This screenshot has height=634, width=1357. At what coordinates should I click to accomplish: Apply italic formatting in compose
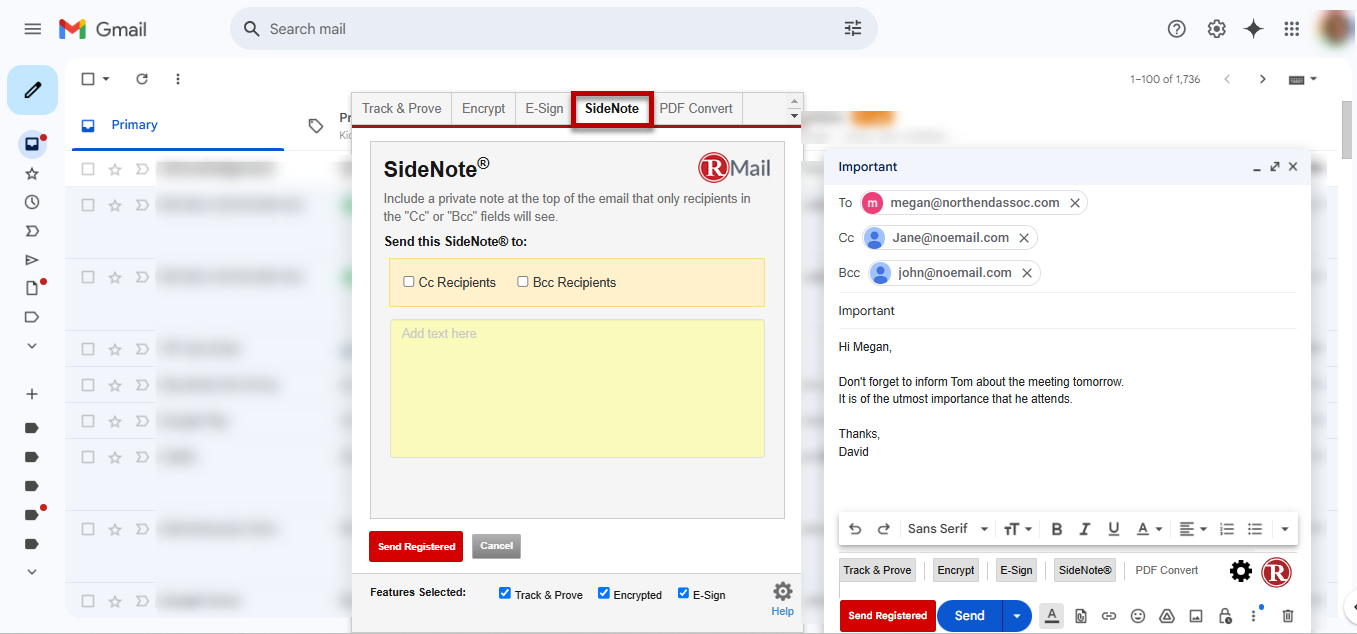[1085, 529]
